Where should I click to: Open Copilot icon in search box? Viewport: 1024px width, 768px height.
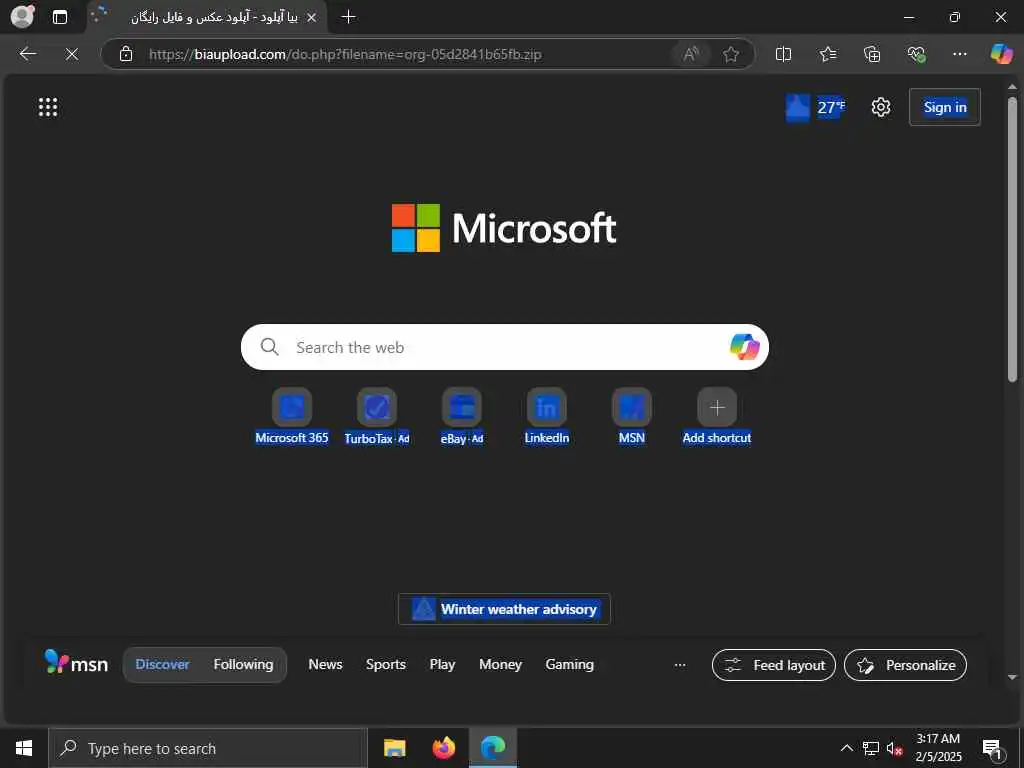(x=744, y=347)
